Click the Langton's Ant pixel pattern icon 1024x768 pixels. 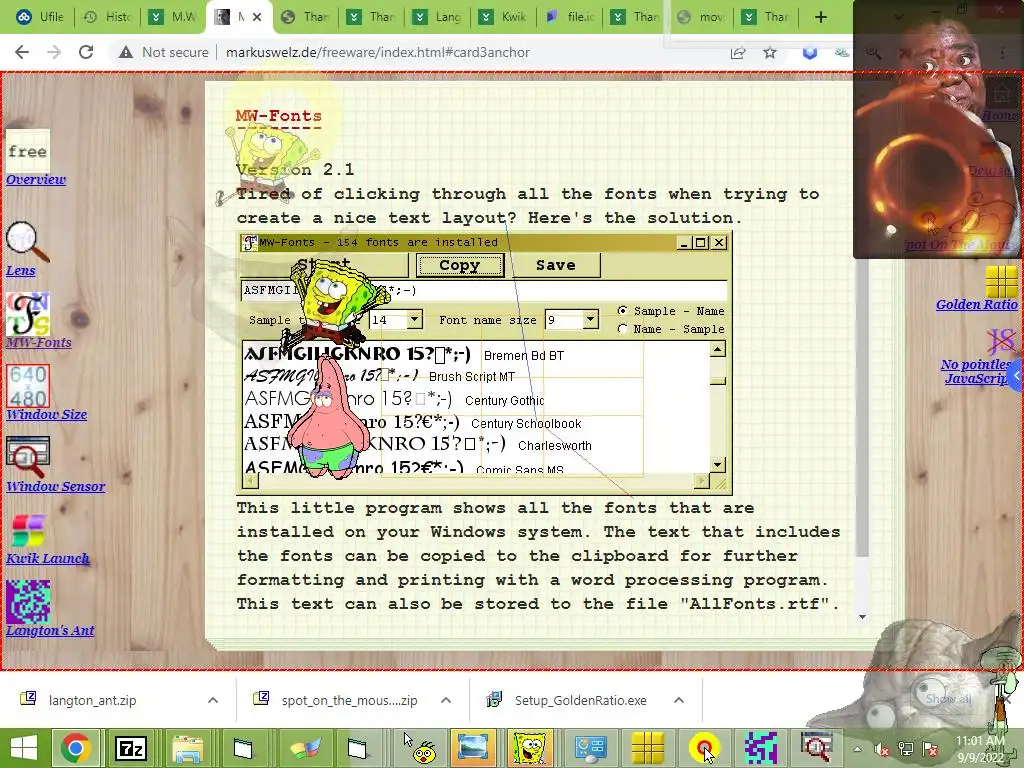pos(27,601)
